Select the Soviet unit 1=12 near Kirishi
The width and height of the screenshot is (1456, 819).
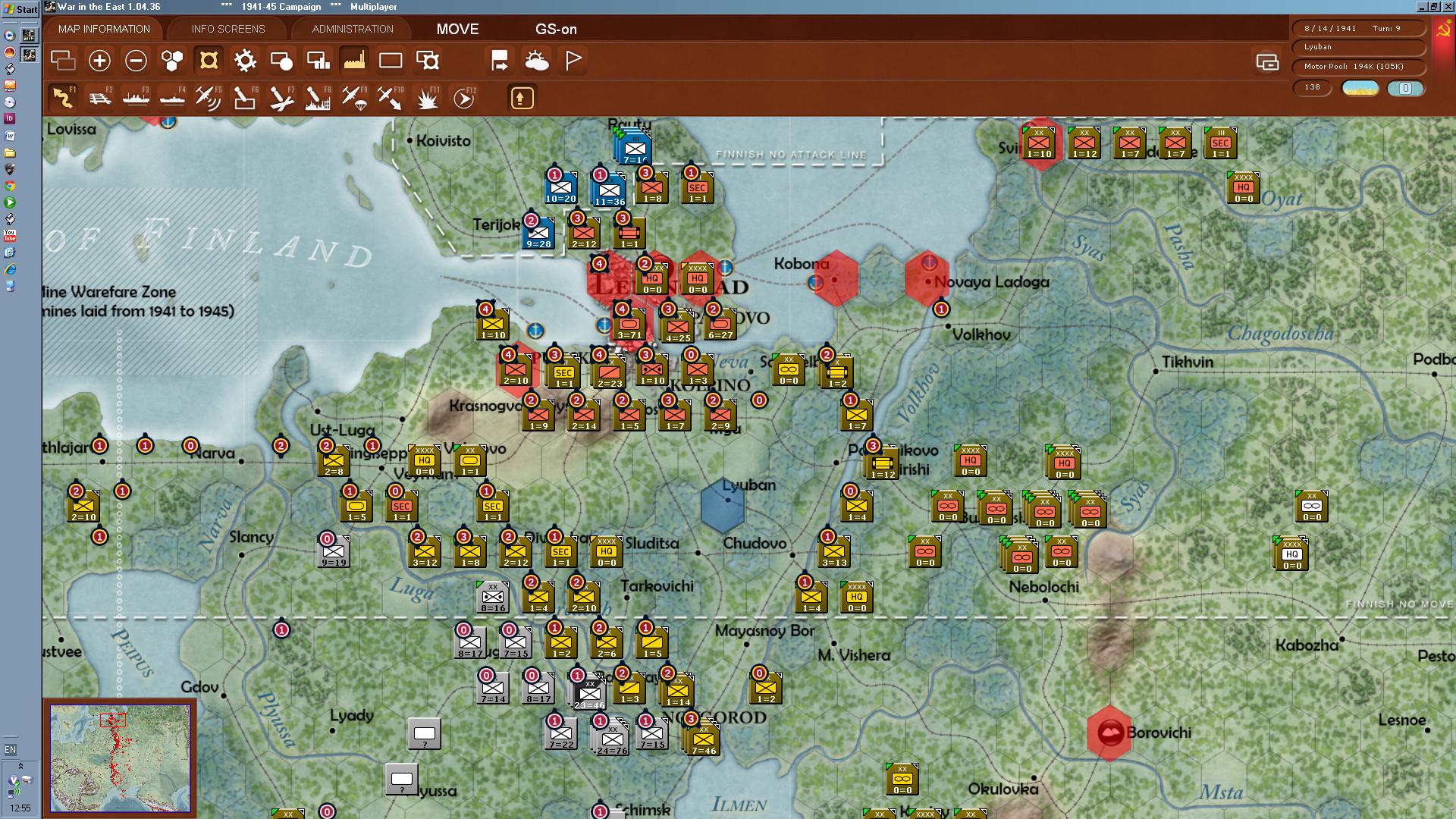tap(883, 461)
